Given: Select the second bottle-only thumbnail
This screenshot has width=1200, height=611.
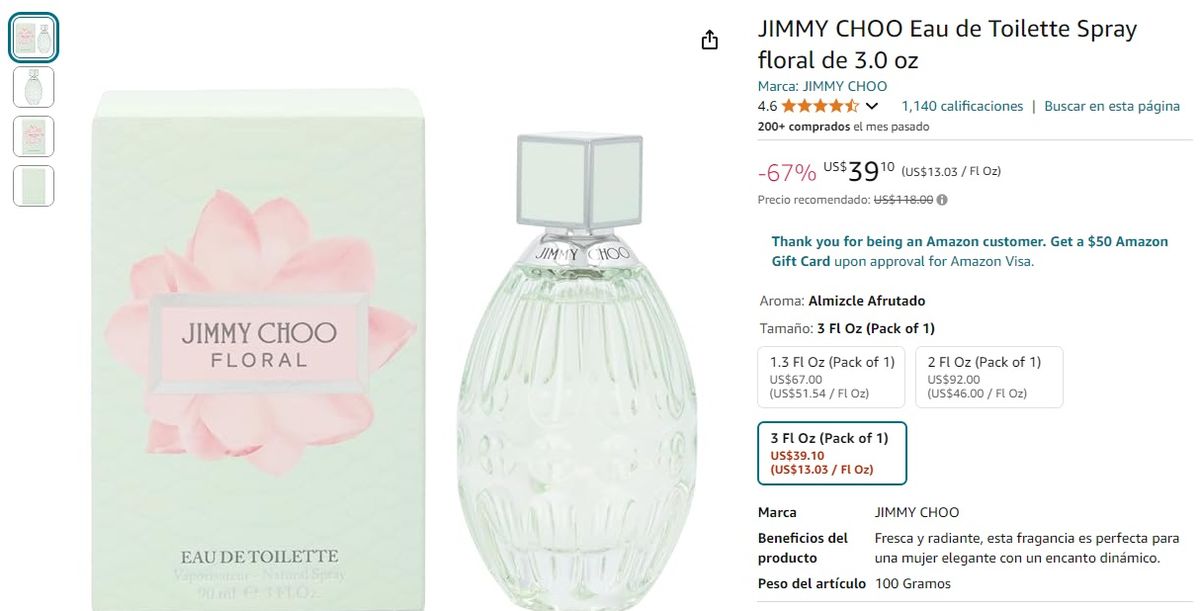Looking at the screenshot, I should [33, 87].
